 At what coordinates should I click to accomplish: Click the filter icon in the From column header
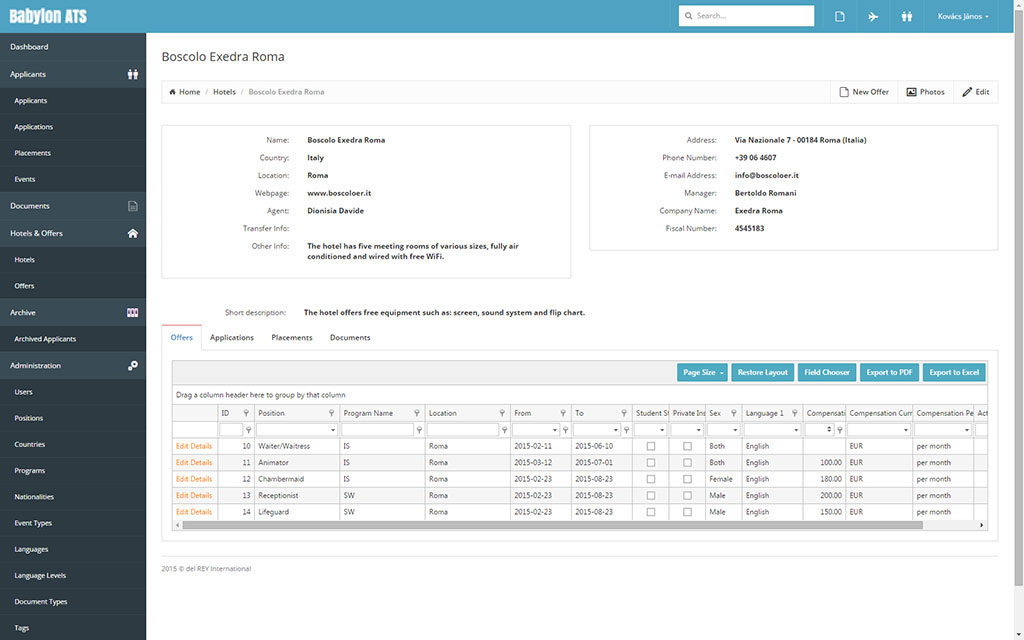pos(563,413)
